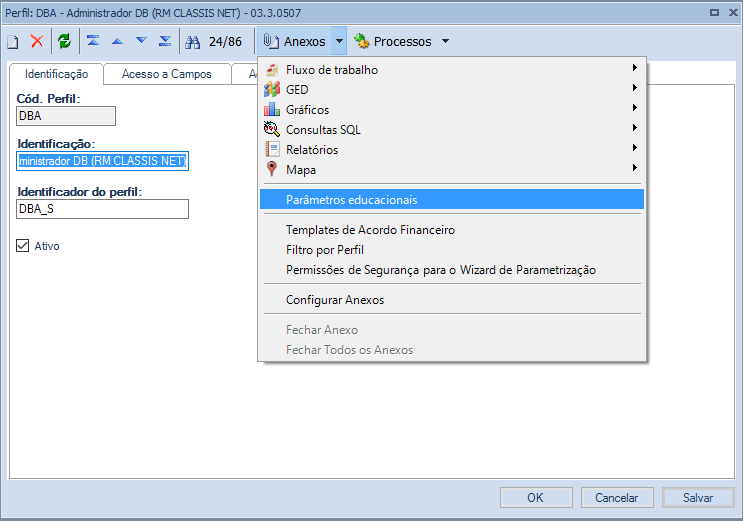Refresh the record with green arrows icon
743x521 pixels.
(64, 41)
